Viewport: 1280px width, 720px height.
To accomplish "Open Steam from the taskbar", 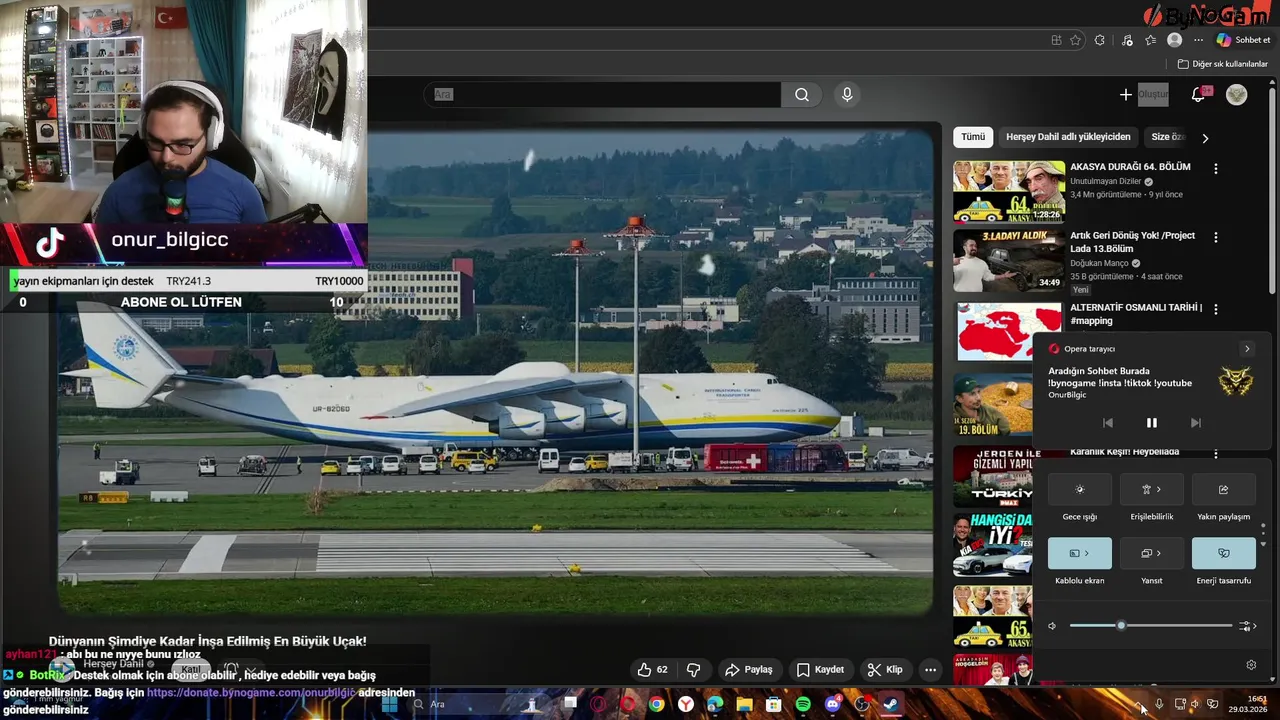I will (891, 705).
